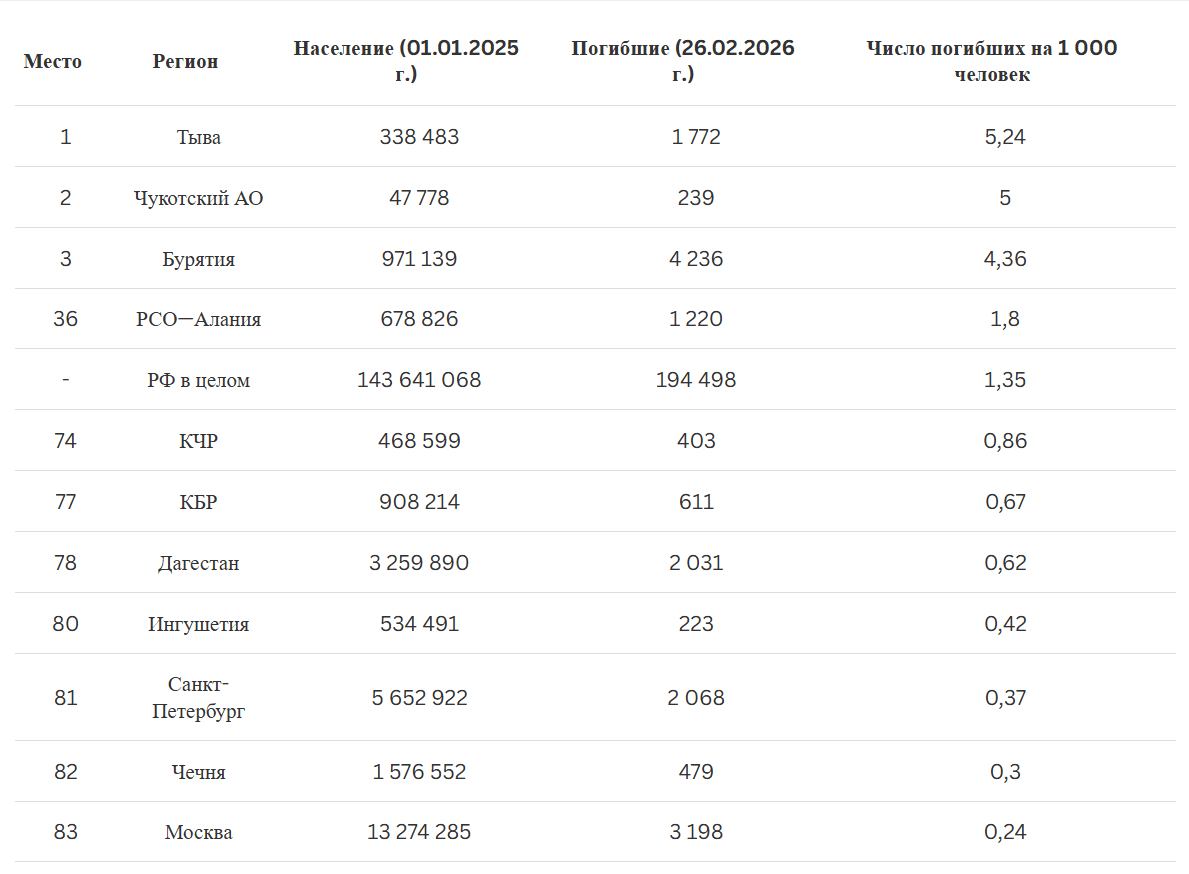The image size is (1189, 874).
Task: Click the "Регион" column header
Action: point(185,61)
